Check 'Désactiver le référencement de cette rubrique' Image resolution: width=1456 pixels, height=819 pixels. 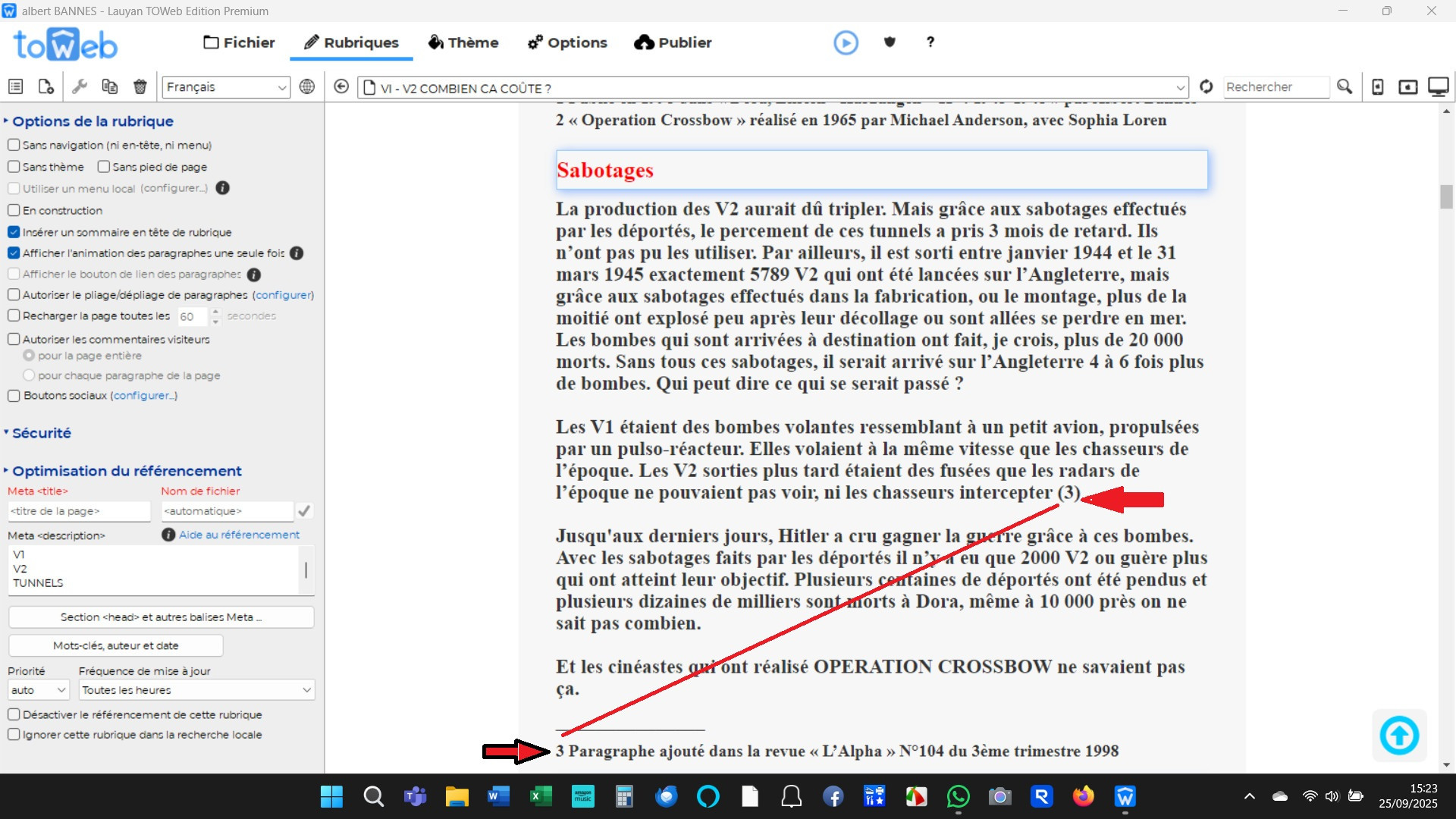pyautogui.click(x=14, y=714)
